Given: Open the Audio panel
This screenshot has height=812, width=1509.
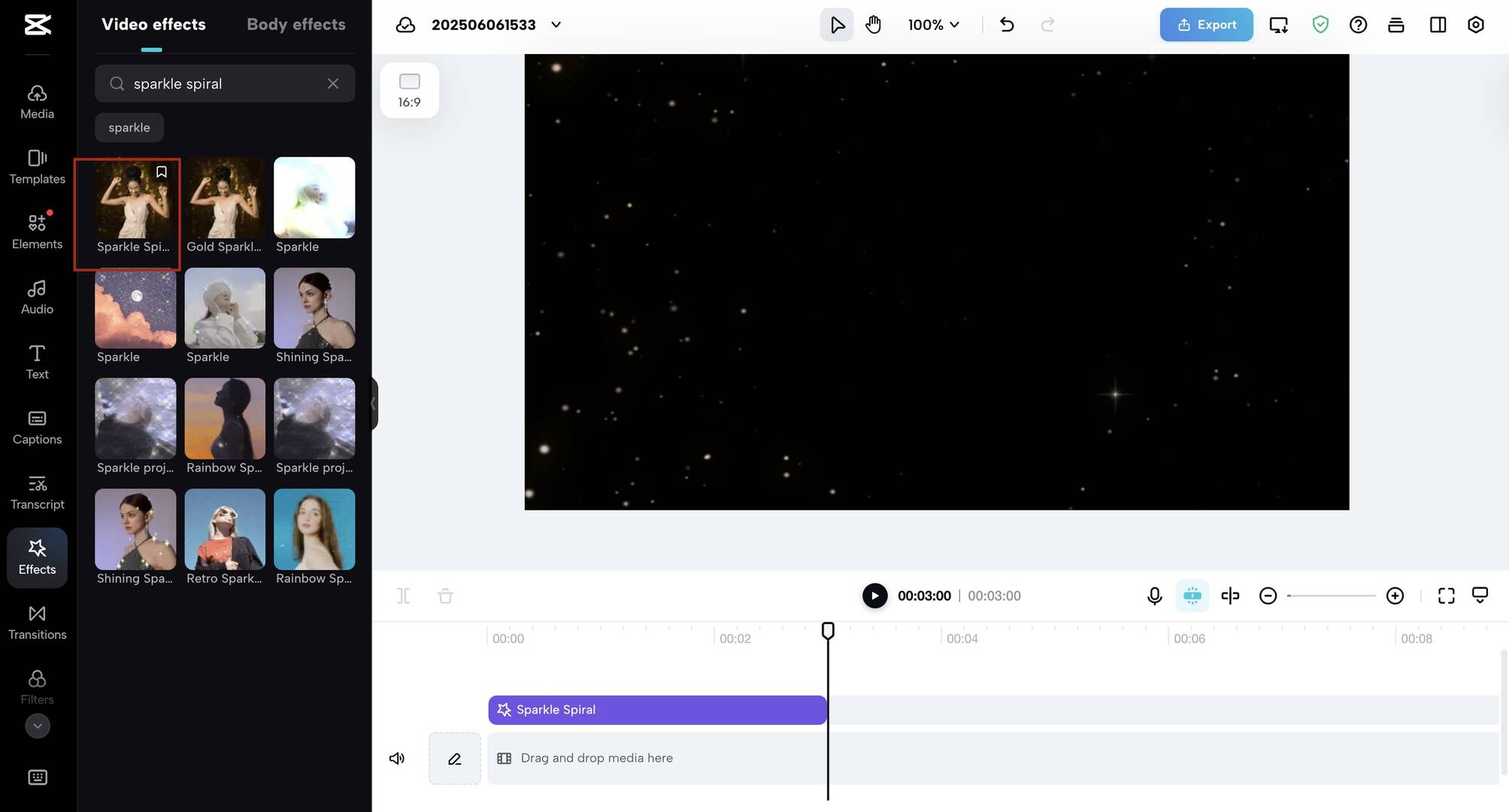Looking at the screenshot, I should (x=37, y=298).
